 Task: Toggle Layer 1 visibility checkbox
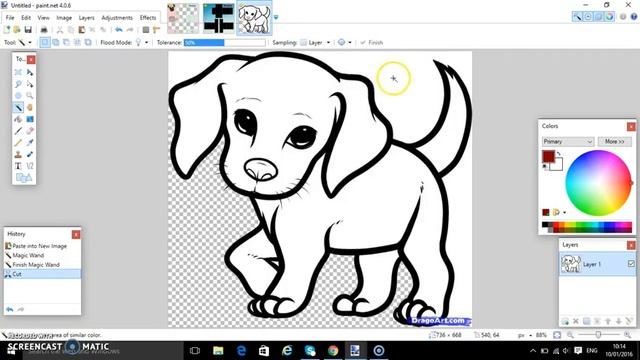click(x=631, y=264)
